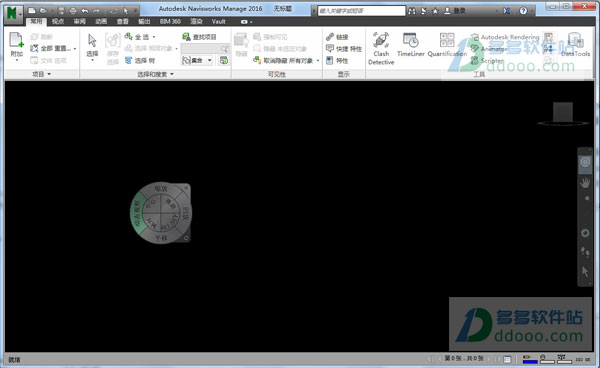
Task: Select the Pan hand tool in navigation bar
Action: tap(585, 183)
